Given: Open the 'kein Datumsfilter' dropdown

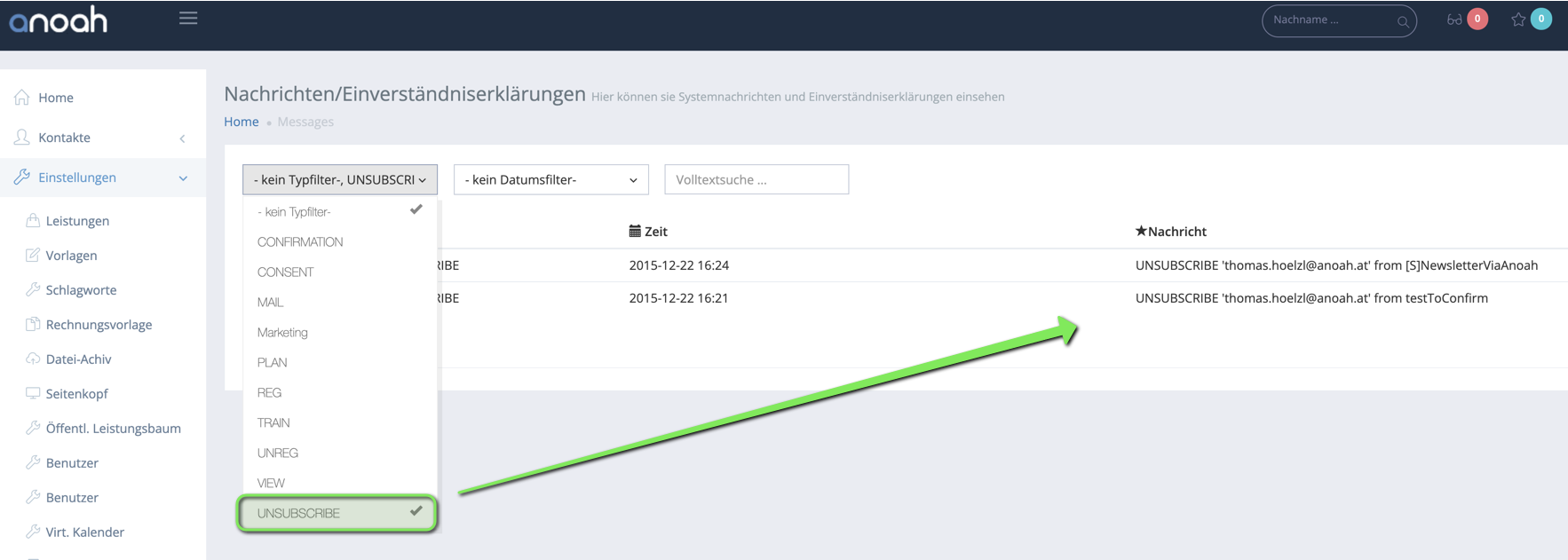Looking at the screenshot, I should (550, 179).
